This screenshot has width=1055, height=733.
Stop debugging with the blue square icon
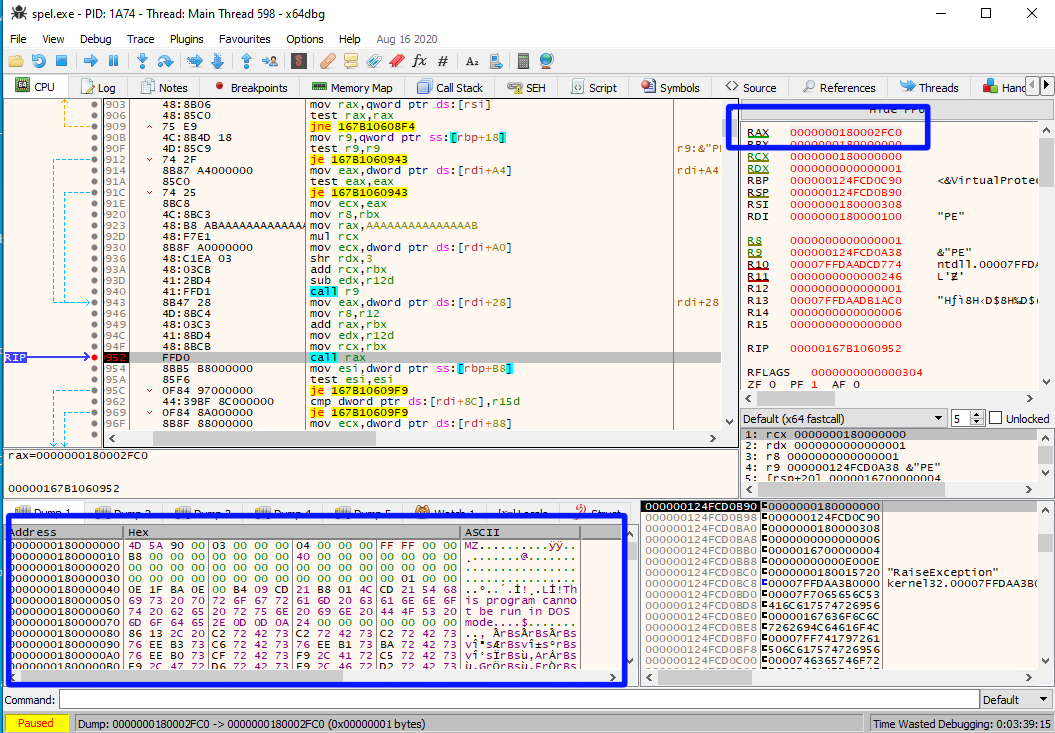(x=61, y=61)
